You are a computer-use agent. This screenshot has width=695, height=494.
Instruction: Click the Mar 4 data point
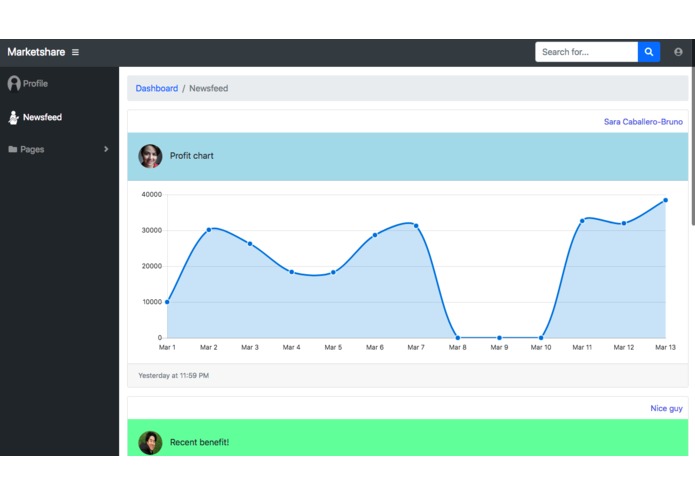[x=292, y=272]
